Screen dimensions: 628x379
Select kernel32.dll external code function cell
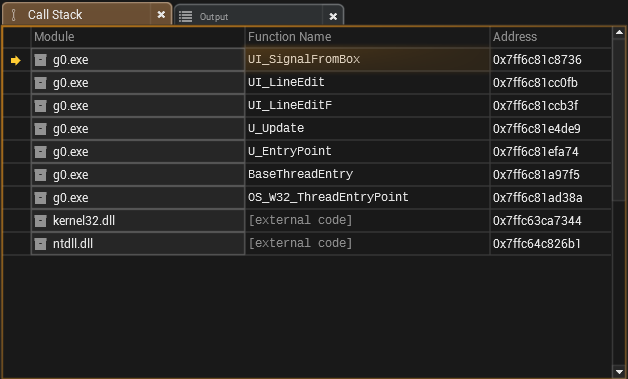[x=367, y=220]
